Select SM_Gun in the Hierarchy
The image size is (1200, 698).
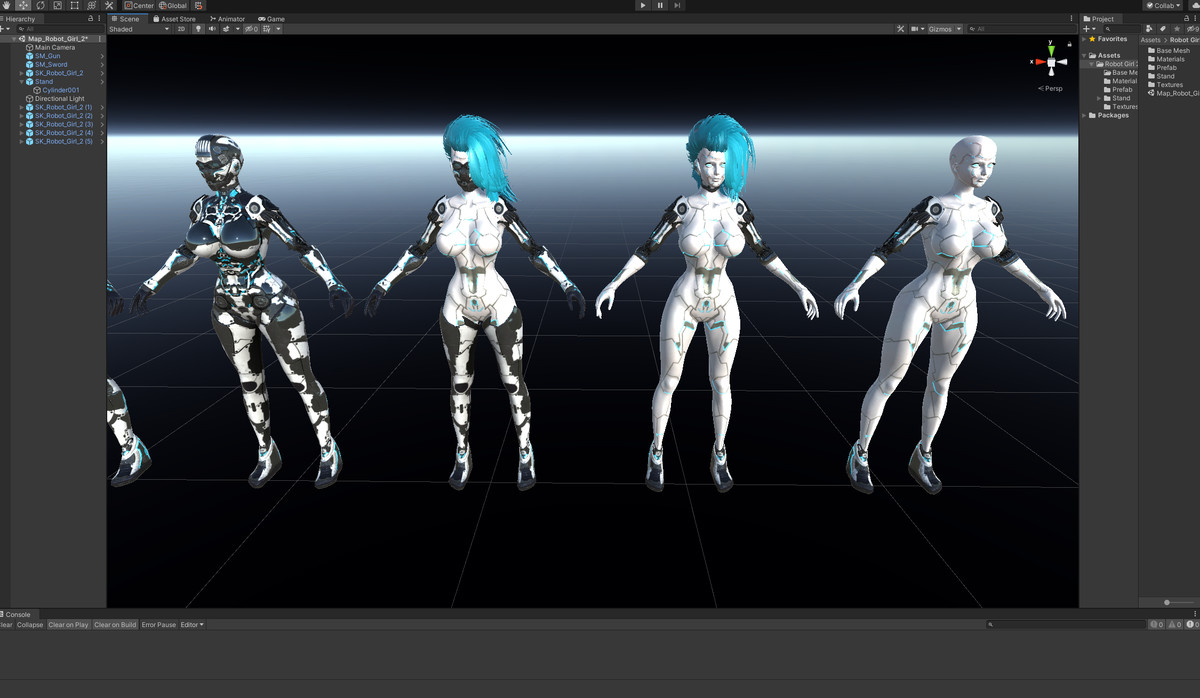tap(47, 56)
